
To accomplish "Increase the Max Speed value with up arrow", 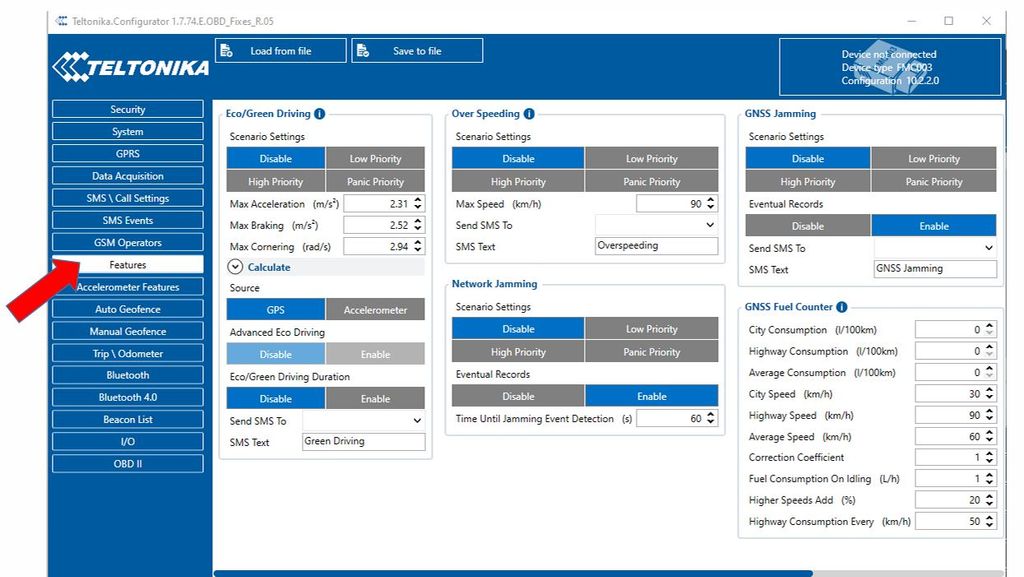I will tap(711, 200).
